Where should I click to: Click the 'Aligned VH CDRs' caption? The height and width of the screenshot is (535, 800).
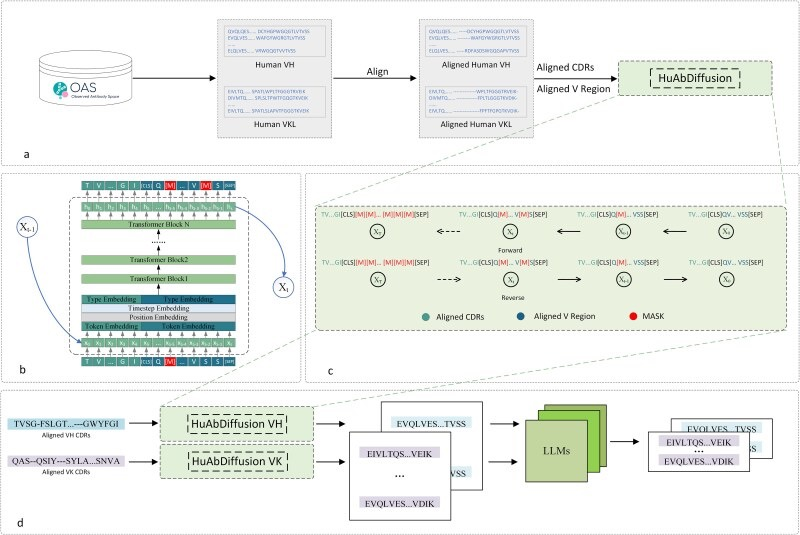click(x=66, y=435)
